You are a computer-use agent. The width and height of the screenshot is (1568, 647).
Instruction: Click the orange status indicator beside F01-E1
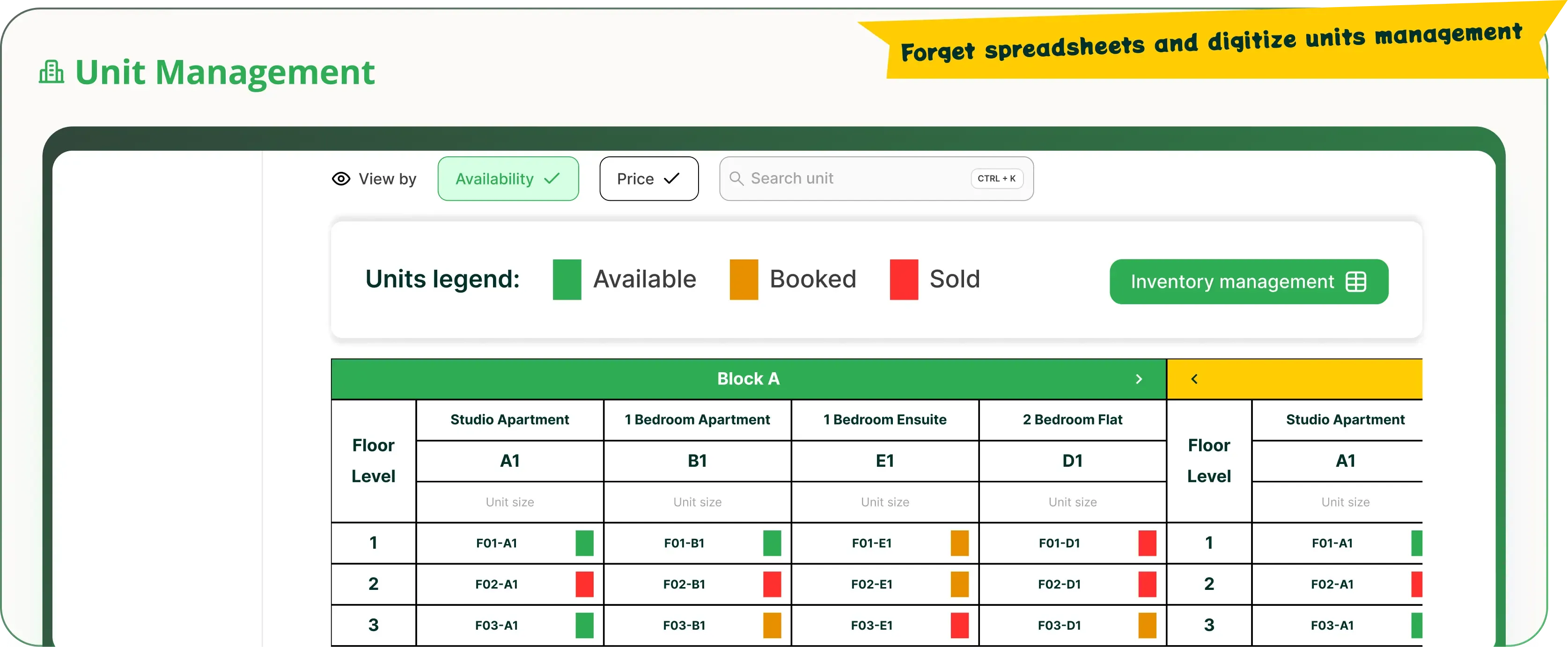[959, 543]
